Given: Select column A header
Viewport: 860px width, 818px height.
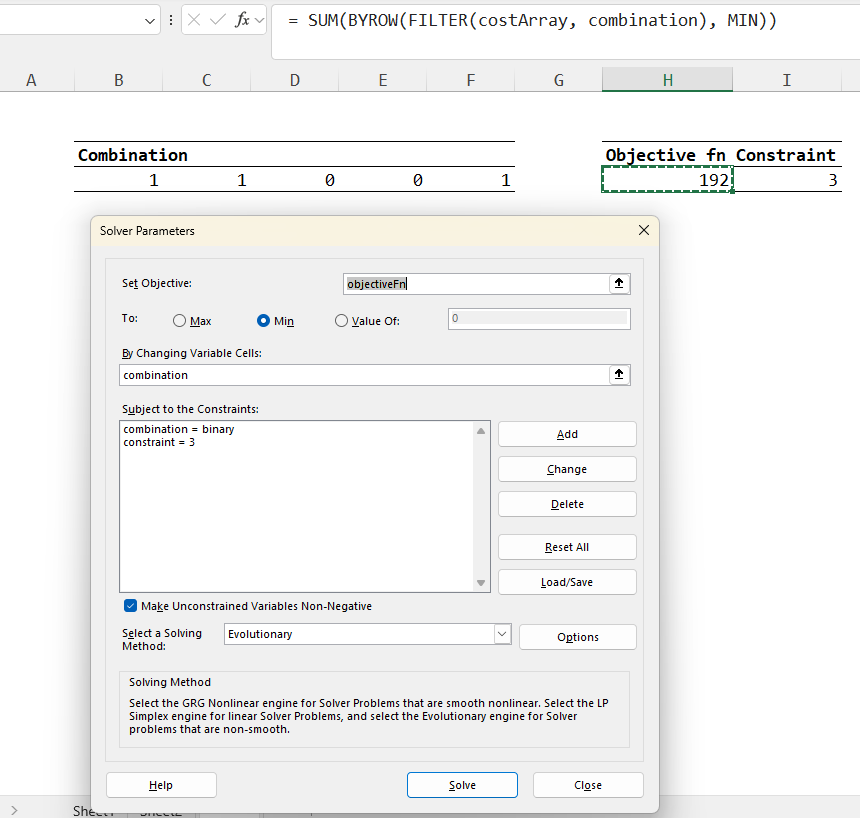Looking at the screenshot, I should tap(31, 80).
